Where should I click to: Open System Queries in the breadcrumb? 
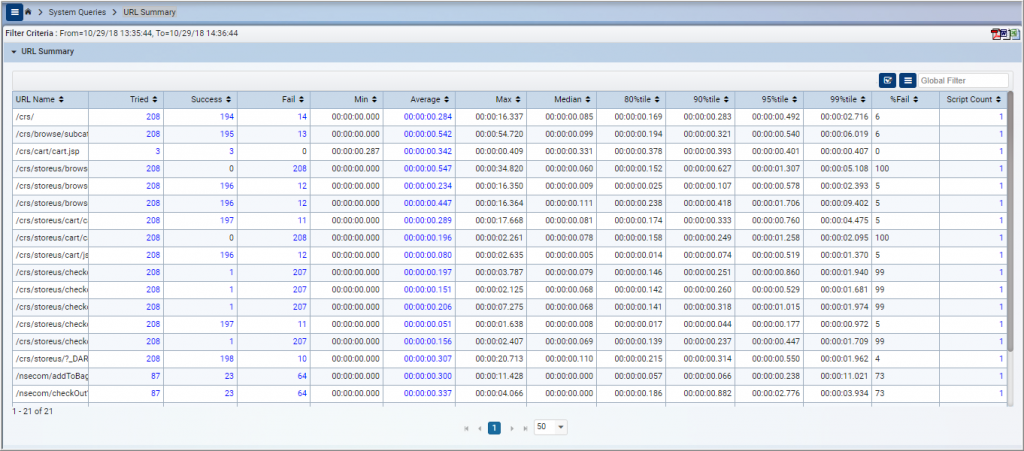point(77,12)
